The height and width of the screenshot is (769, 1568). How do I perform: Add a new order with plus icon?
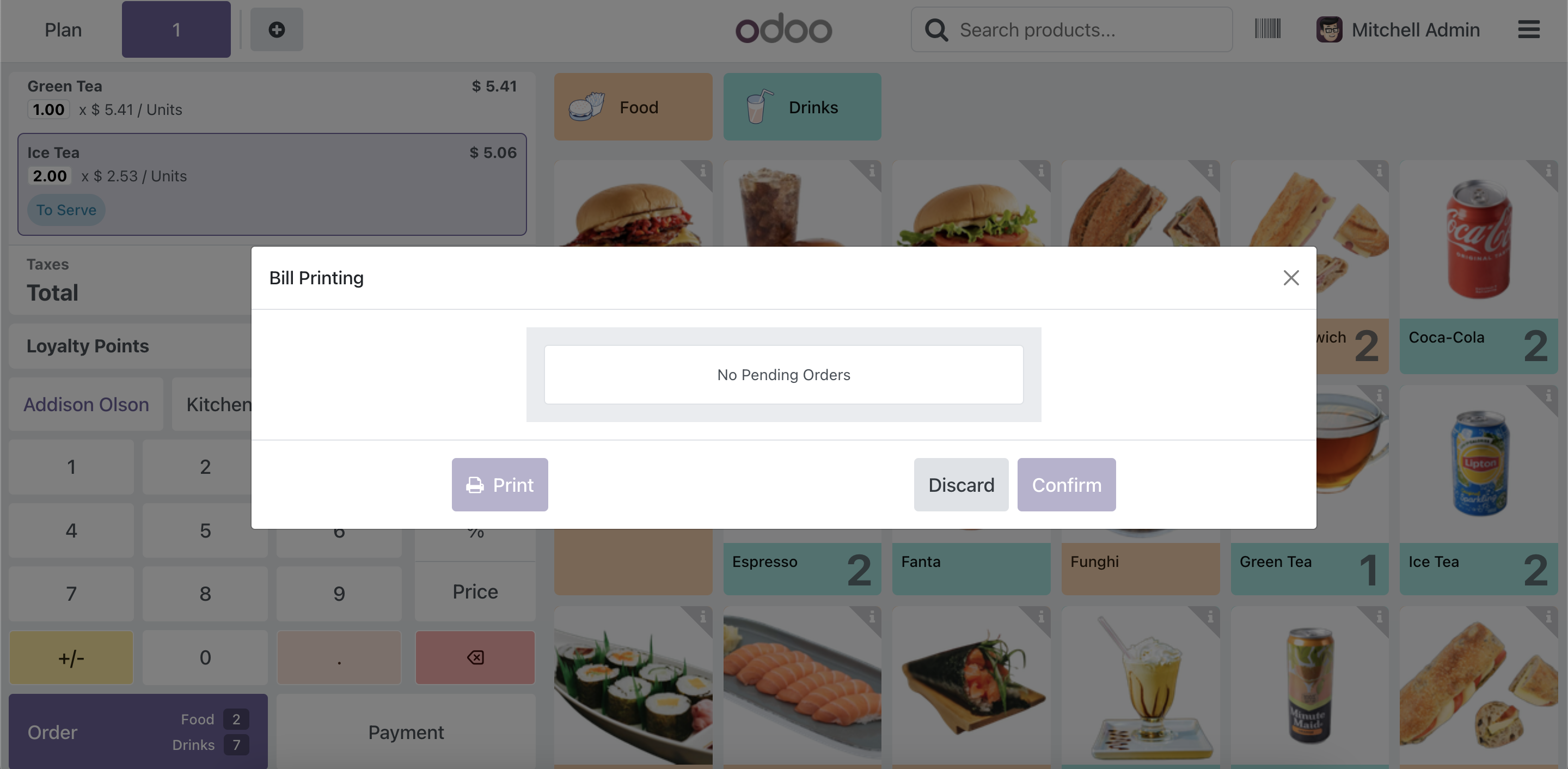point(277,29)
